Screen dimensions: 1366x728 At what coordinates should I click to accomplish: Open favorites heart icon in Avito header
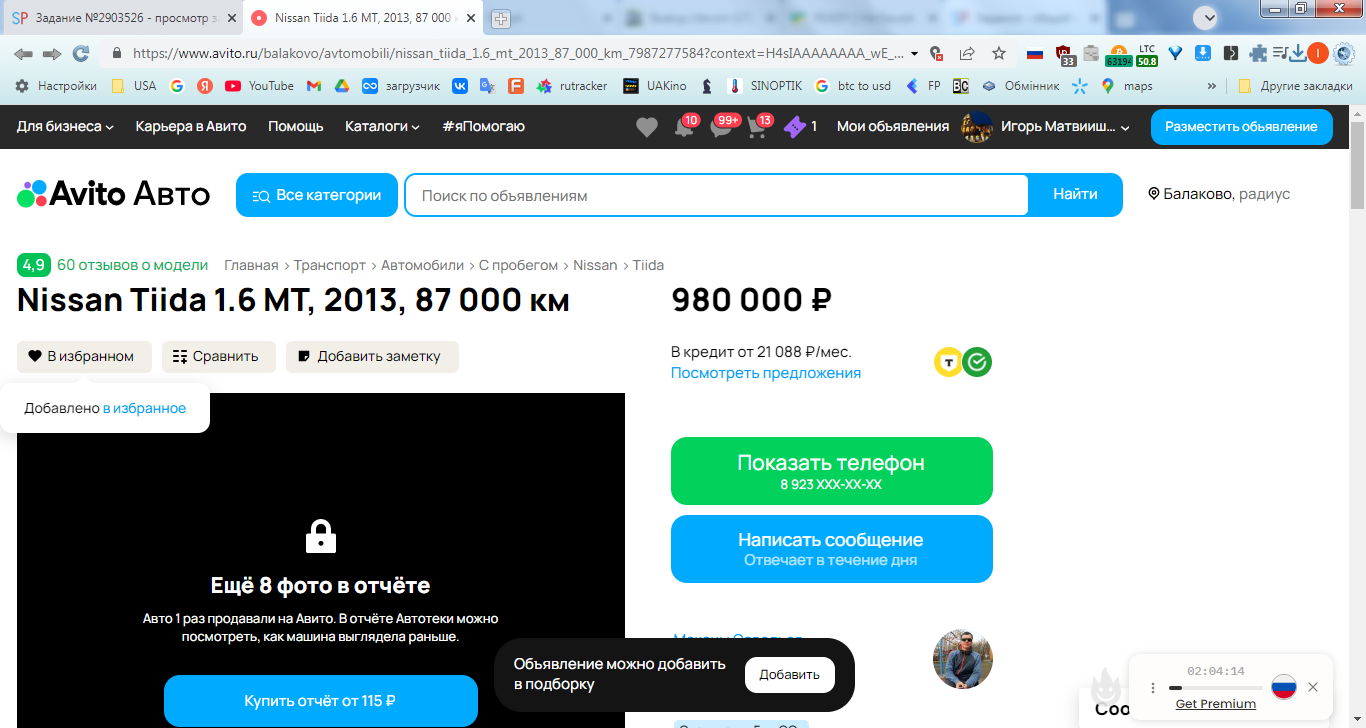pyautogui.click(x=647, y=127)
